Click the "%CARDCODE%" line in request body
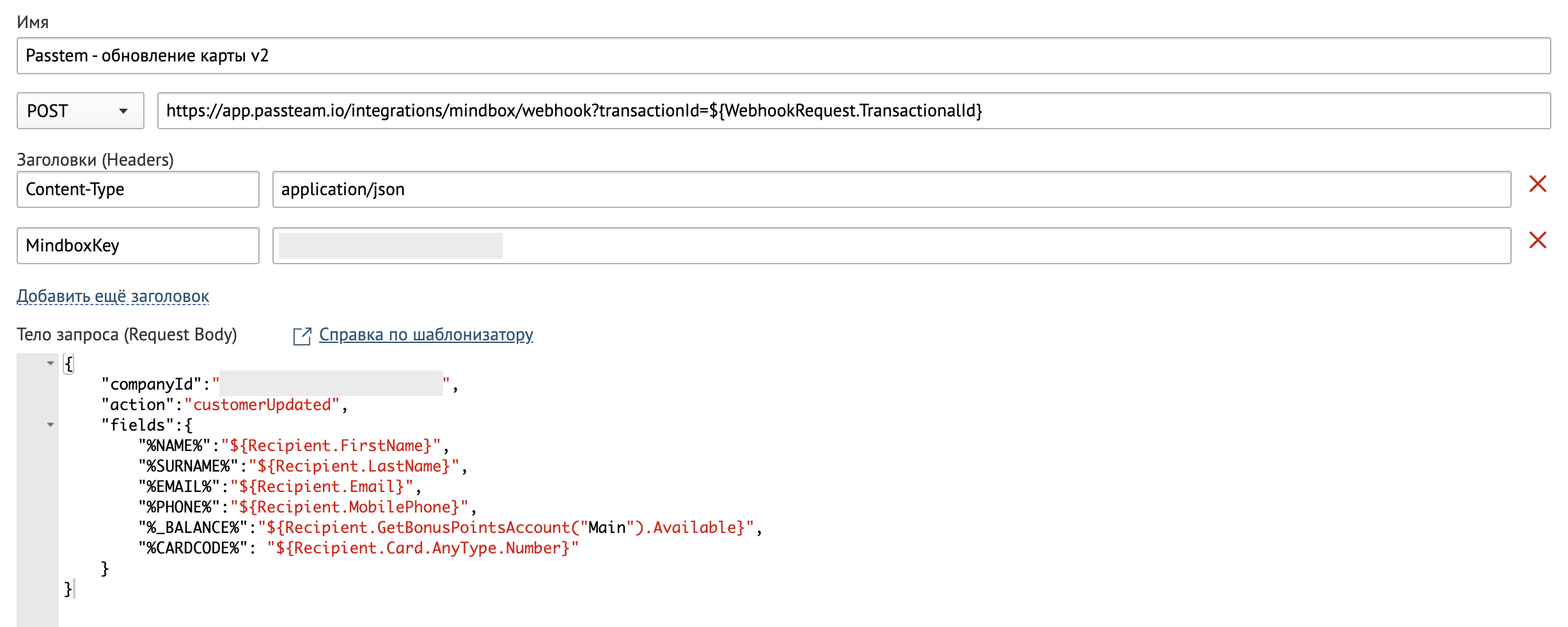 [x=359, y=548]
